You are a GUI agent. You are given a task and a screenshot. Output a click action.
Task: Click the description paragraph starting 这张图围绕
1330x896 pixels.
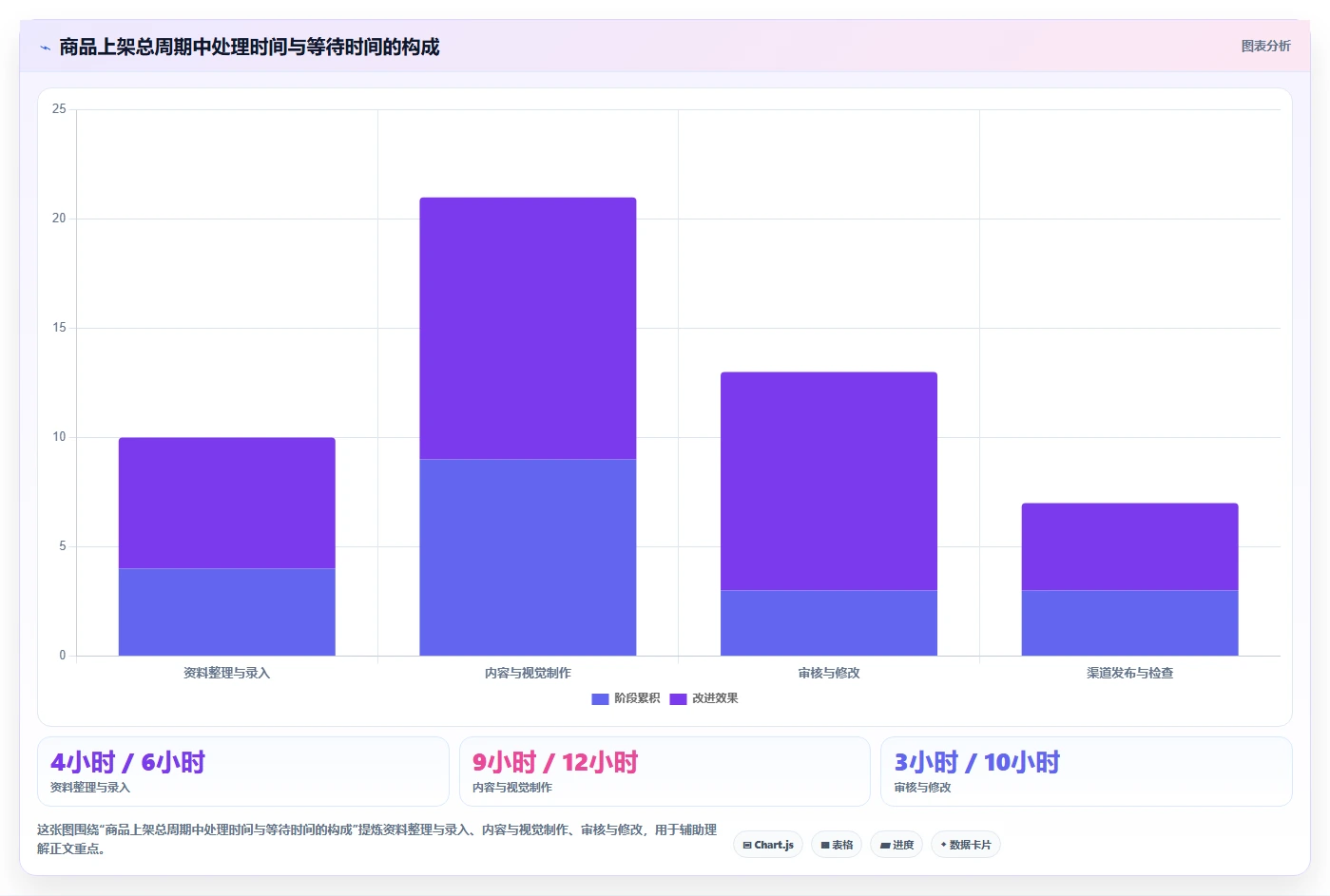tap(376, 839)
